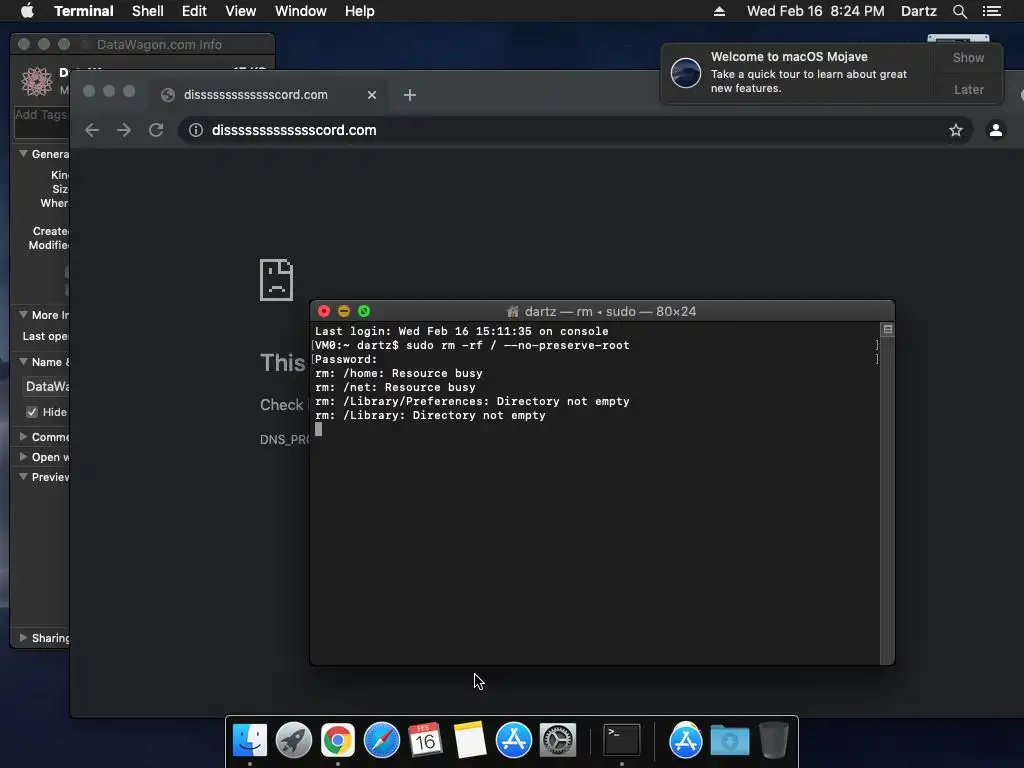Image resolution: width=1024 pixels, height=768 pixels.
Task: Click the Add Tags field in Info window
Action: 42,121
